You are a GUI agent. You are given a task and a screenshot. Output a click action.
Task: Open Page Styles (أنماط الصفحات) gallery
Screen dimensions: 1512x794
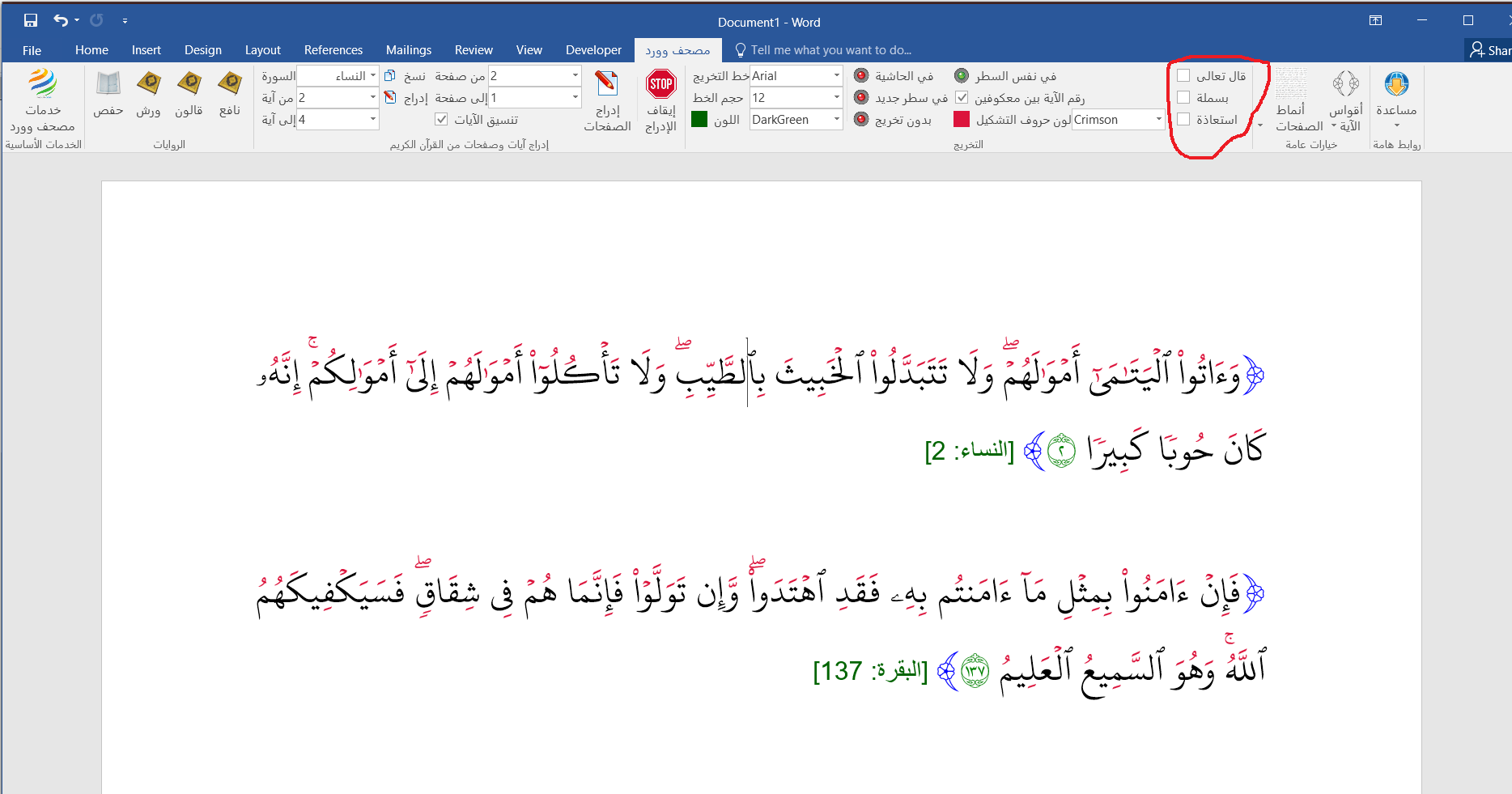coord(1298,100)
